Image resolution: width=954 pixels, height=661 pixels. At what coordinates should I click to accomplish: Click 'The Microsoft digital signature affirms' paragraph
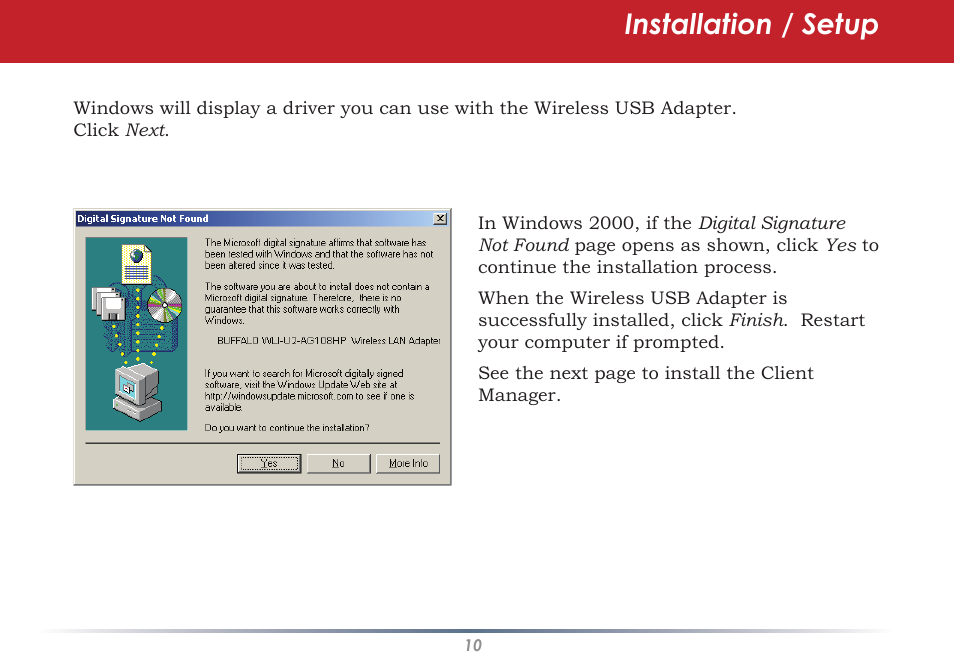coord(319,254)
